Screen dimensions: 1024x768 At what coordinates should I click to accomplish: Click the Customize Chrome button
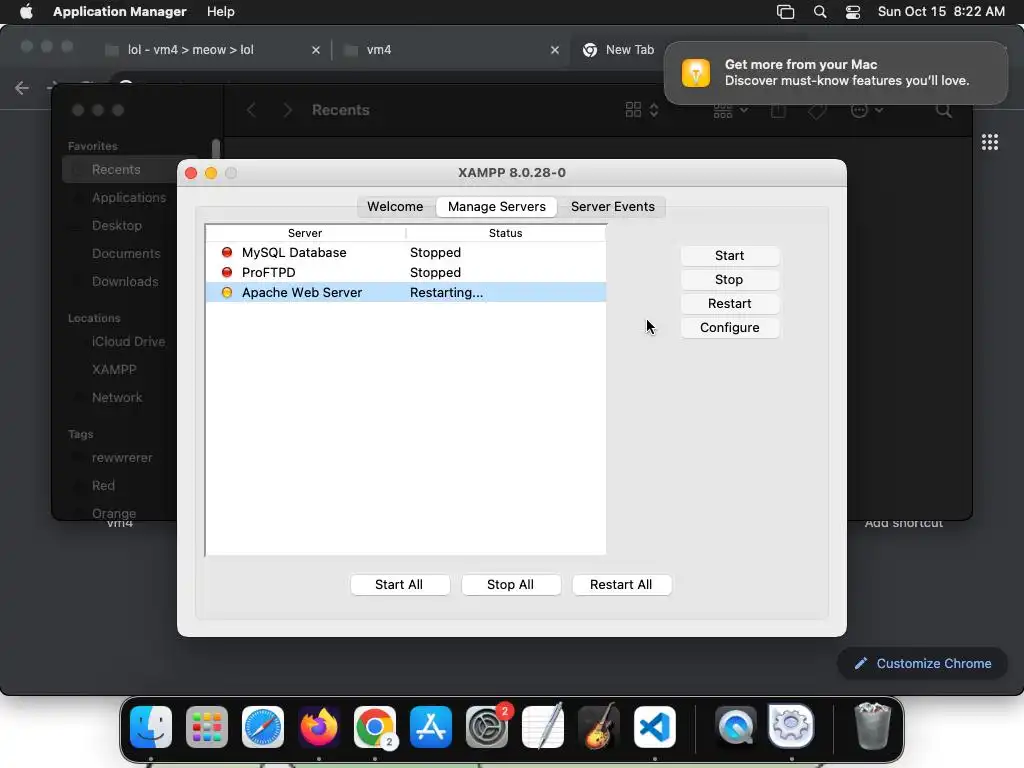(923, 664)
